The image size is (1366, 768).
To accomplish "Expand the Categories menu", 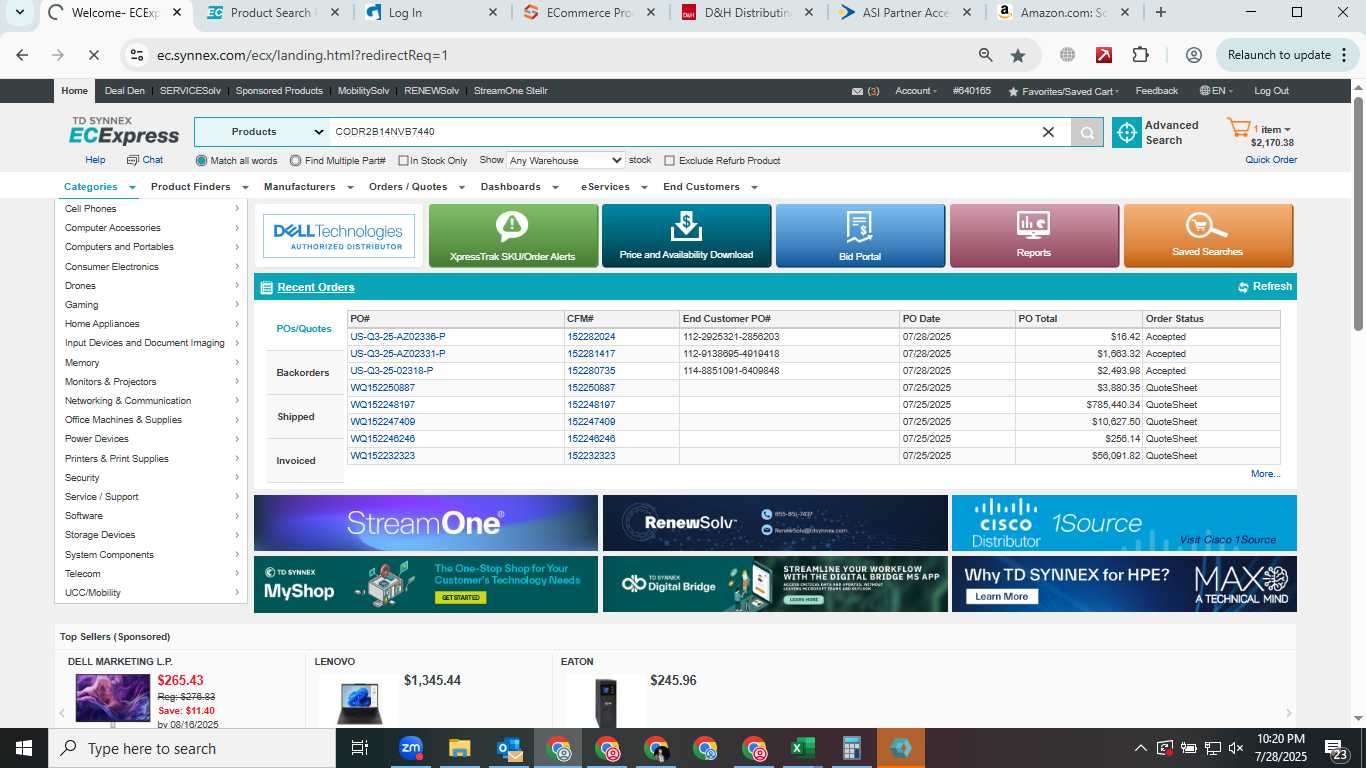I will tap(99, 187).
